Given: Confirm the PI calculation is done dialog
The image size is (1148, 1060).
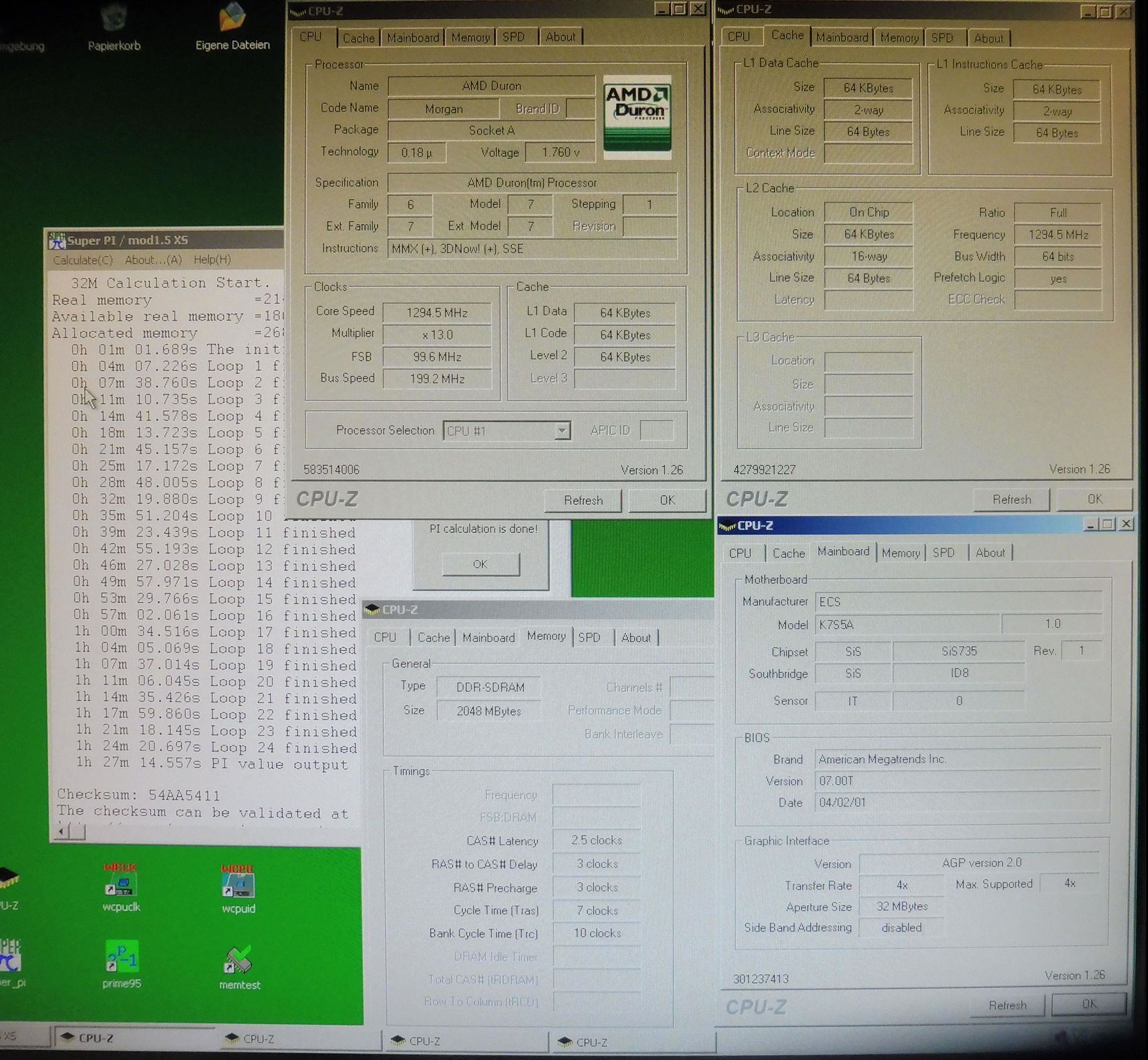Looking at the screenshot, I should 480,564.
